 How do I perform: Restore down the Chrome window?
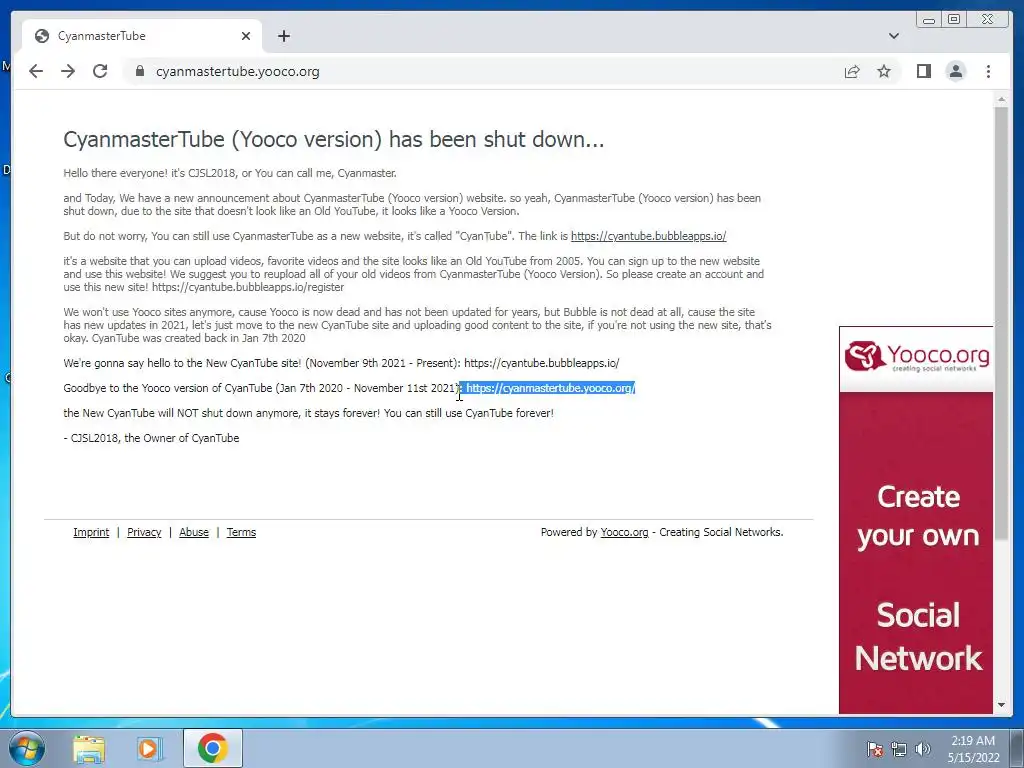[x=954, y=20]
